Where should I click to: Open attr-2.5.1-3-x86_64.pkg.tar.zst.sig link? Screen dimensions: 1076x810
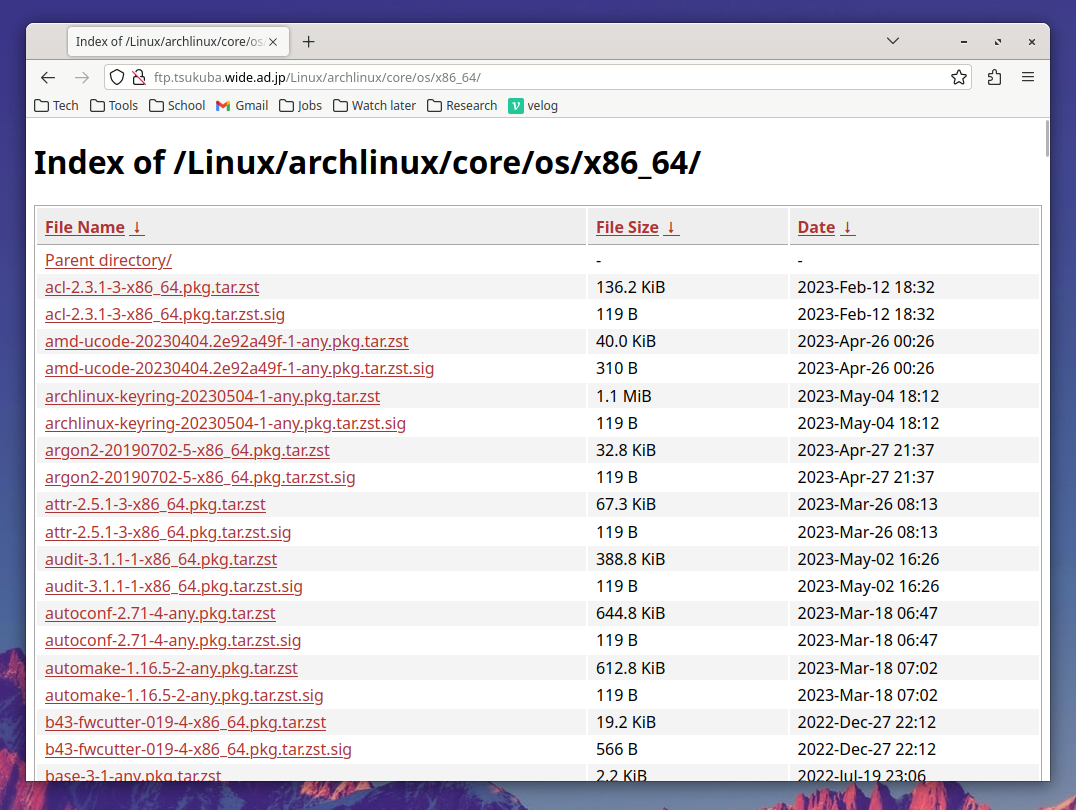(x=168, y=533)
